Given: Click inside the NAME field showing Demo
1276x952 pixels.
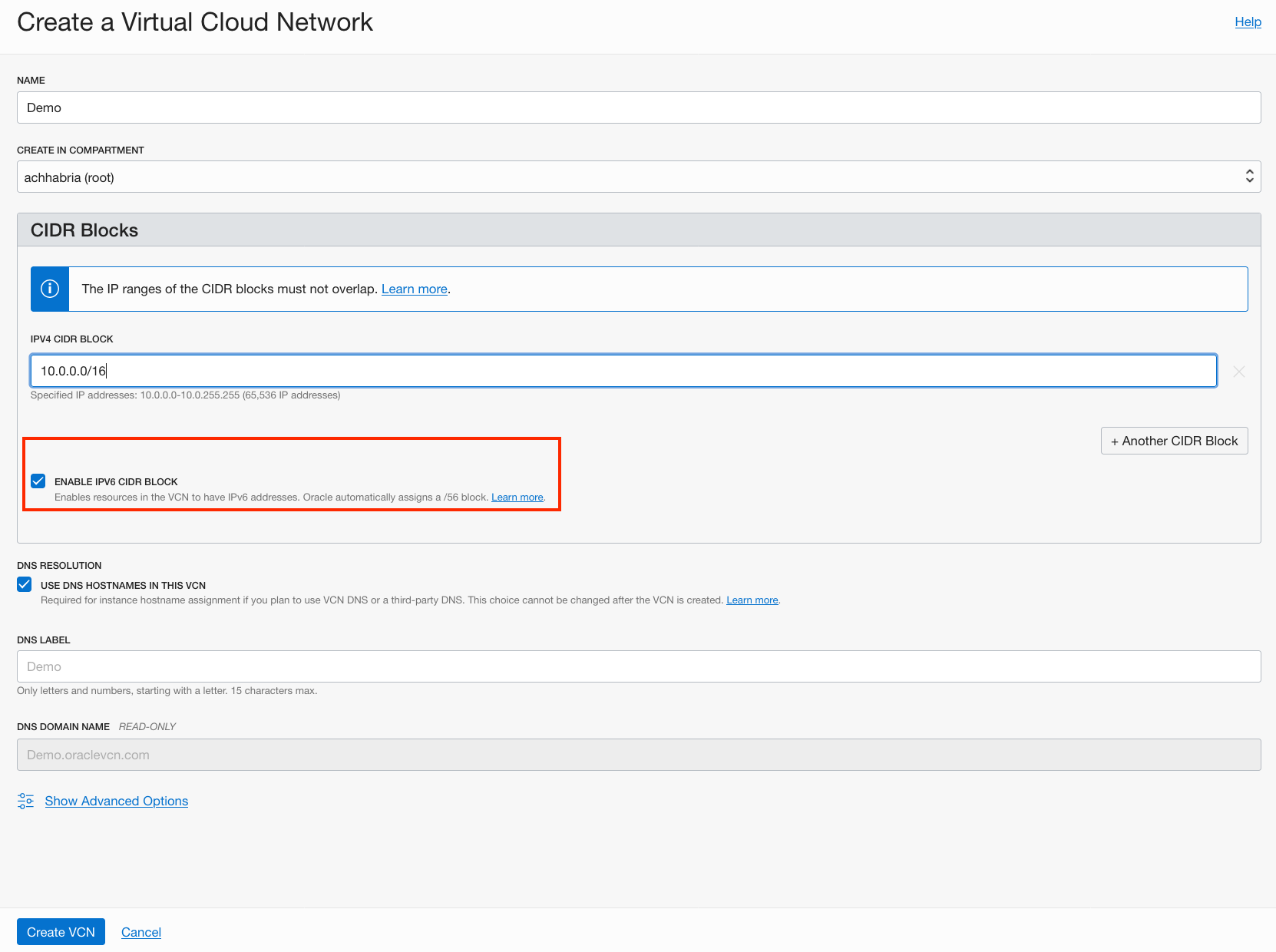Looking at the screenshot, I should click(638, 107).
